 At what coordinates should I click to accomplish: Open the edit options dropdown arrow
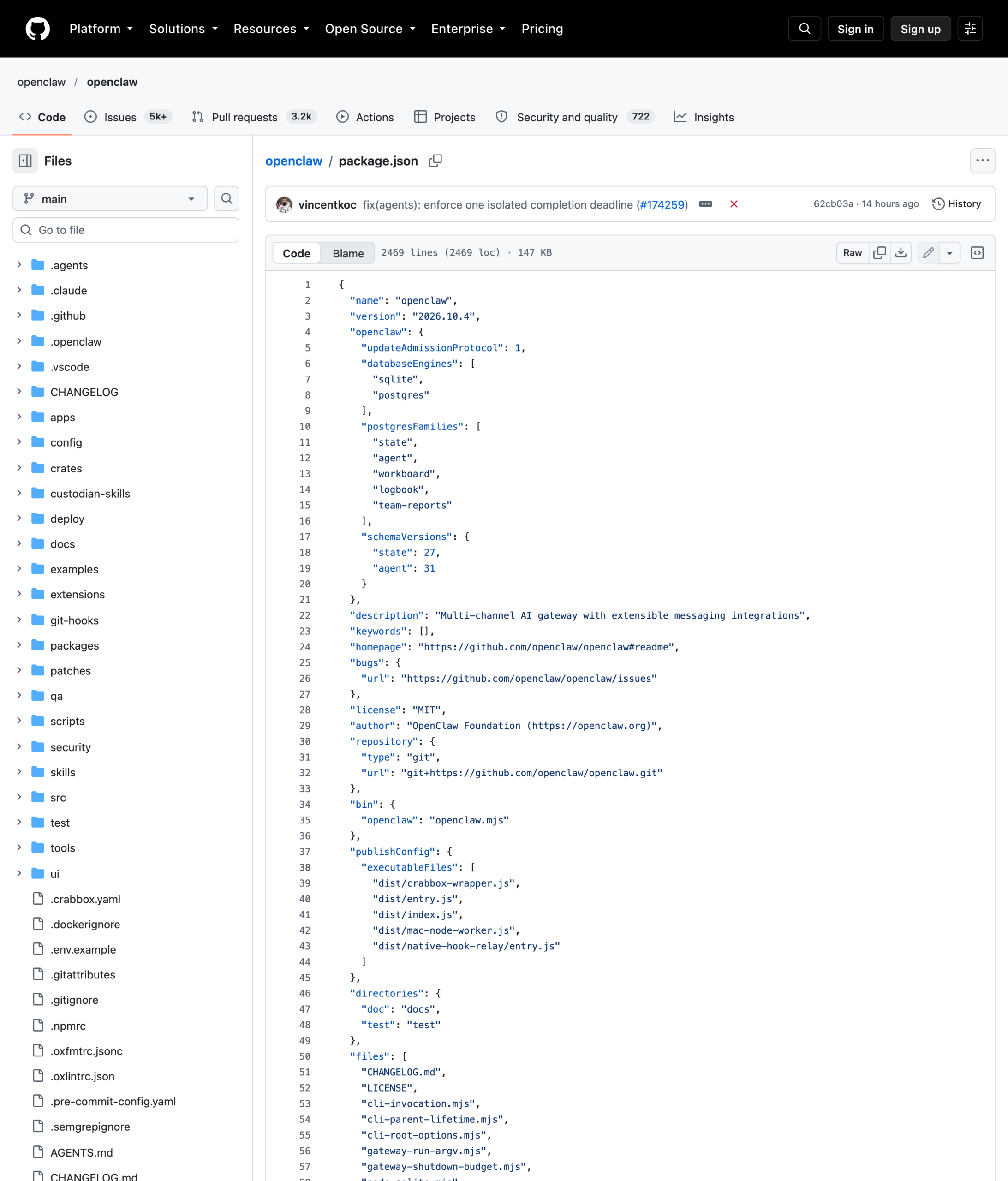tap(949, 252)
